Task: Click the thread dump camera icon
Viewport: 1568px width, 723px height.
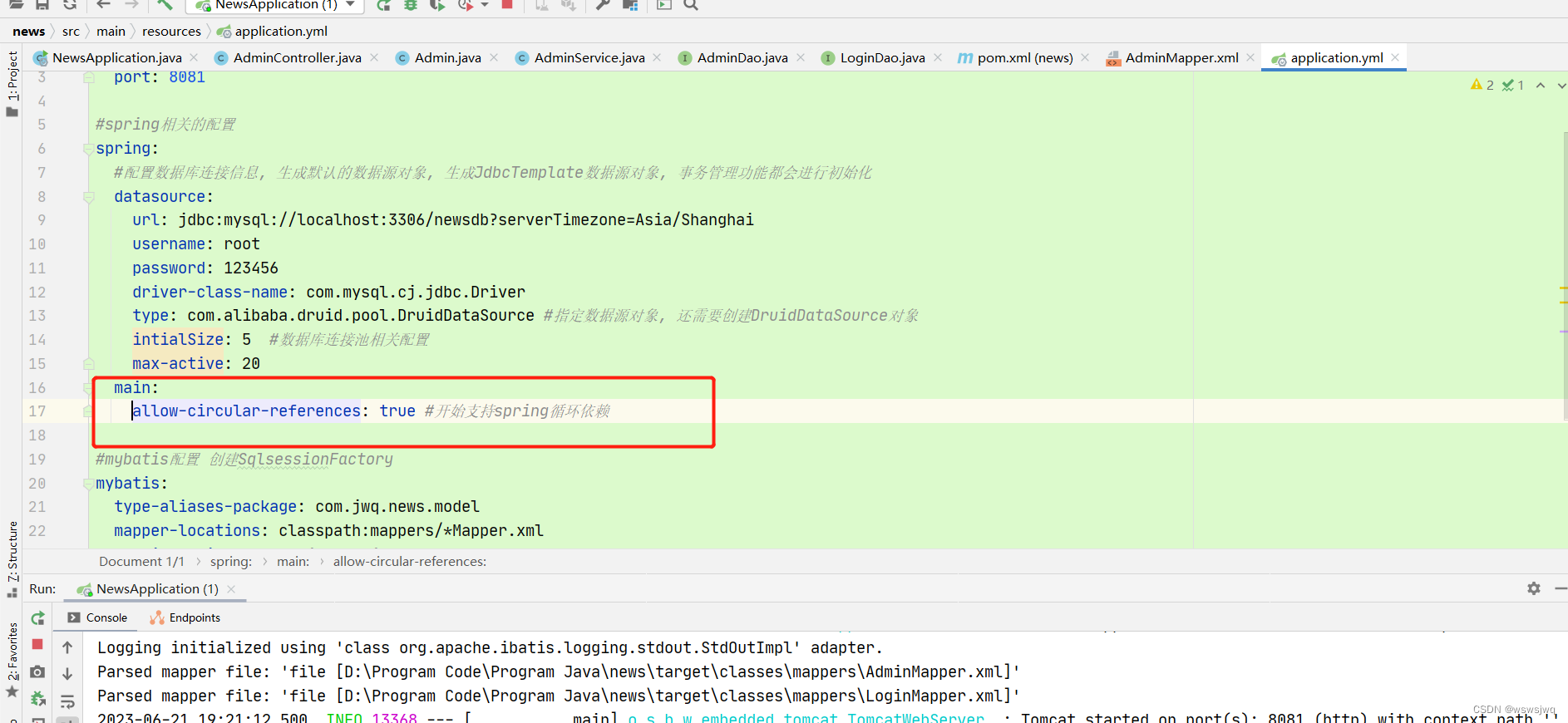Action: [x=37, y=671]
